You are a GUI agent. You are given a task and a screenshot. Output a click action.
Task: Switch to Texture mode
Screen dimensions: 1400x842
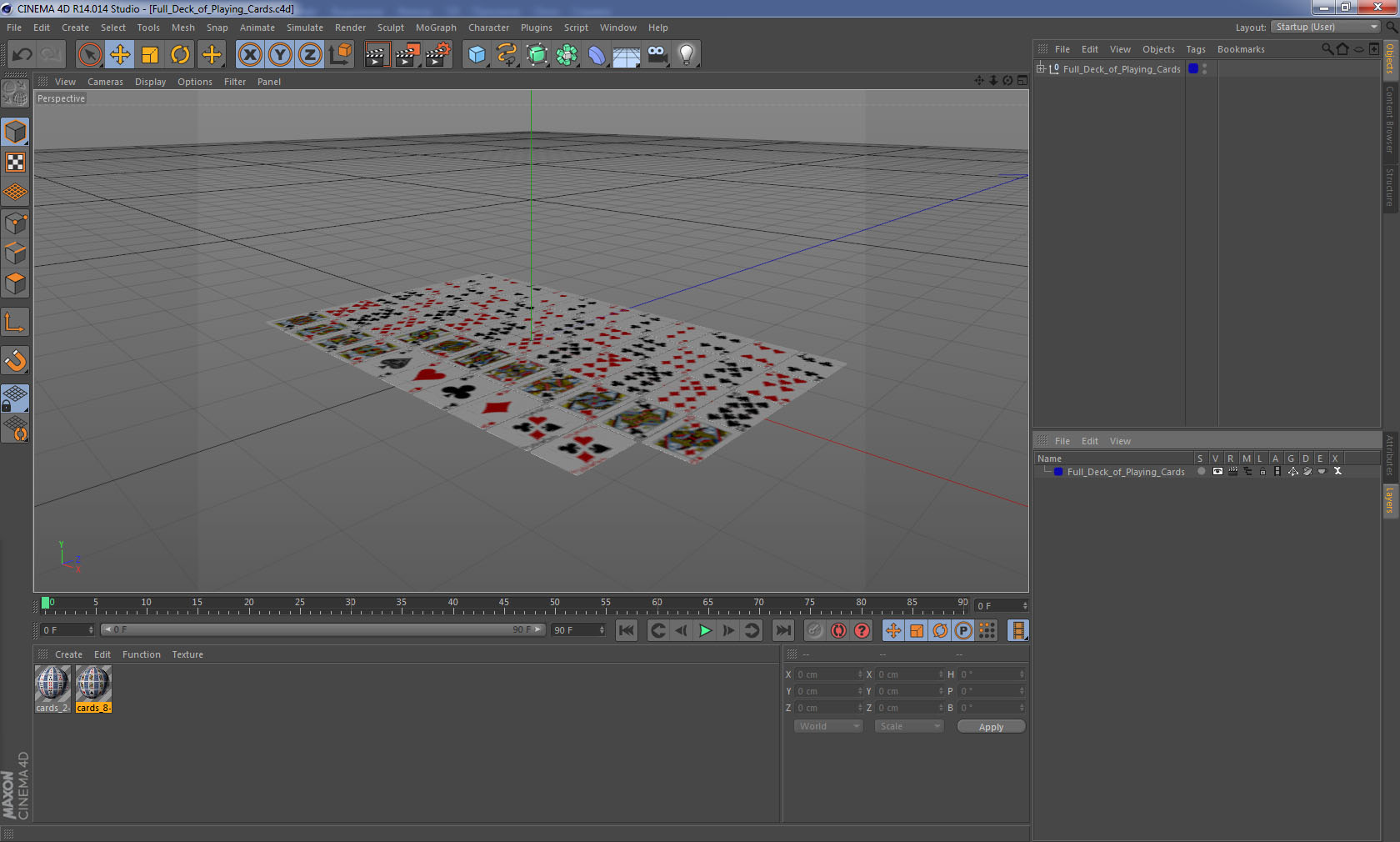point(15,162)
